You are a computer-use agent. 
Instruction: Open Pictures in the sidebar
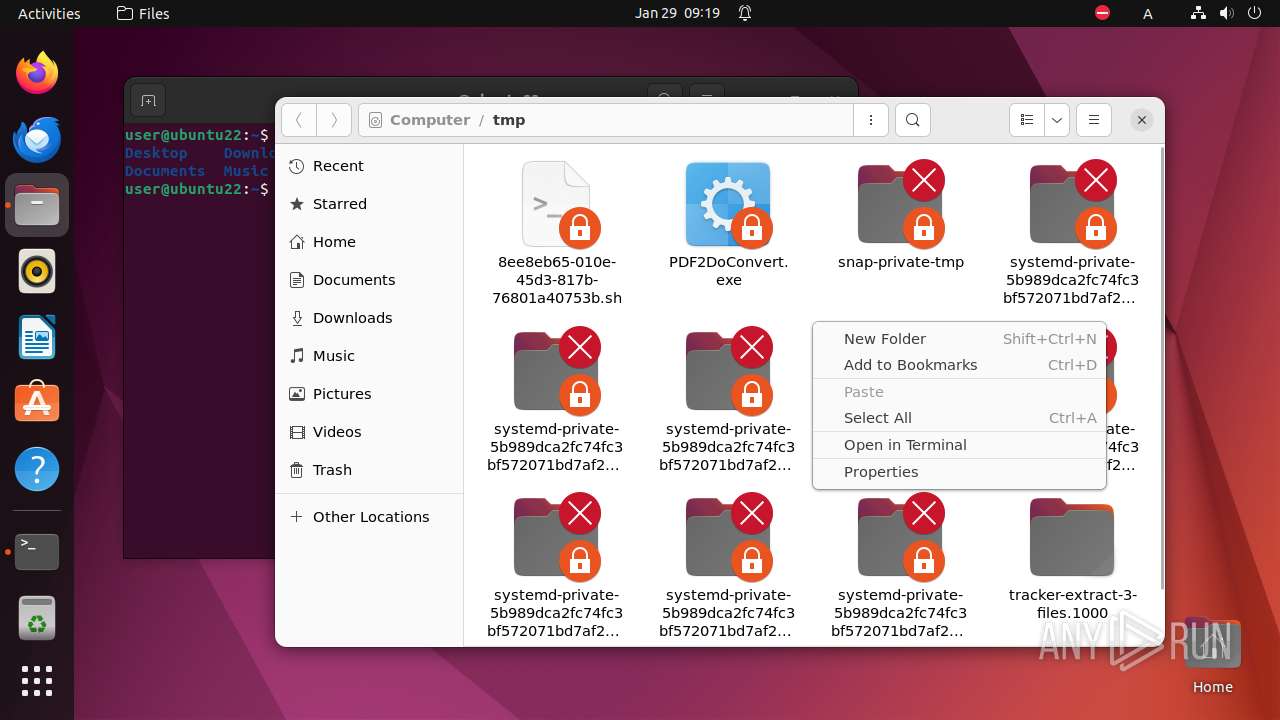tap(369, 394)
